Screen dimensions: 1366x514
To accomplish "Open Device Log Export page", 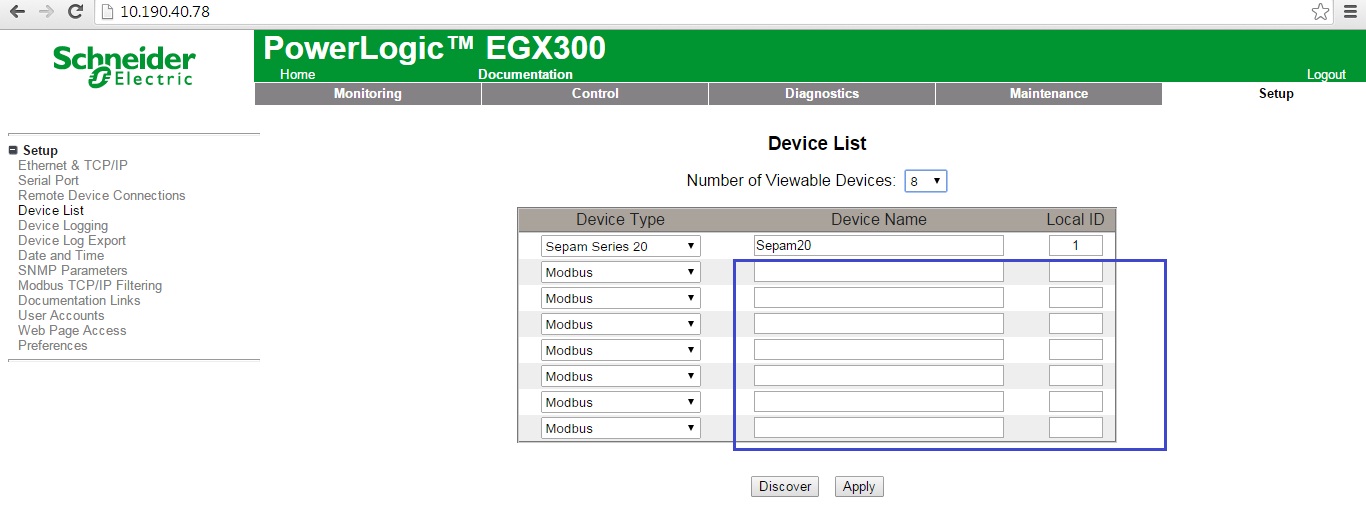I will point(72,240).
